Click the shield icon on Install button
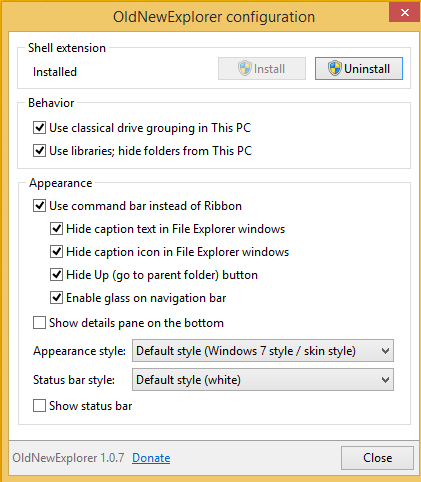 coord(245,68)
